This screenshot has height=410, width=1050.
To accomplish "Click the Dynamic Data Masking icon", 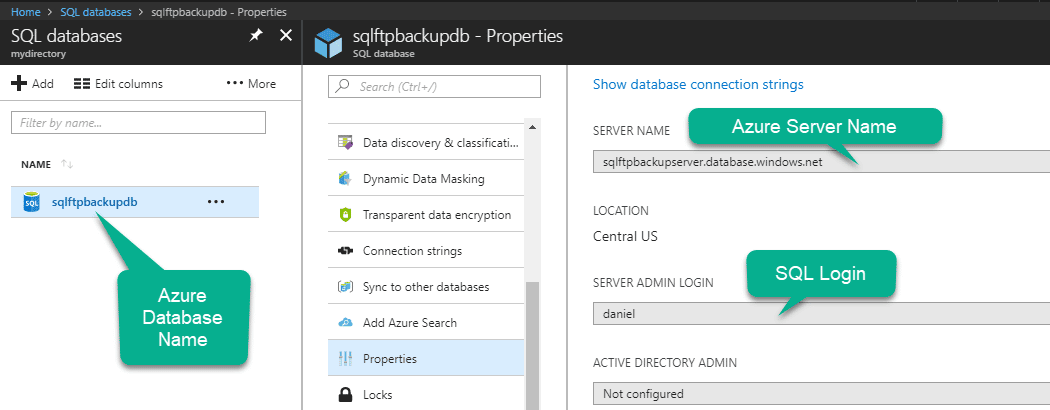I will (345, 179).
